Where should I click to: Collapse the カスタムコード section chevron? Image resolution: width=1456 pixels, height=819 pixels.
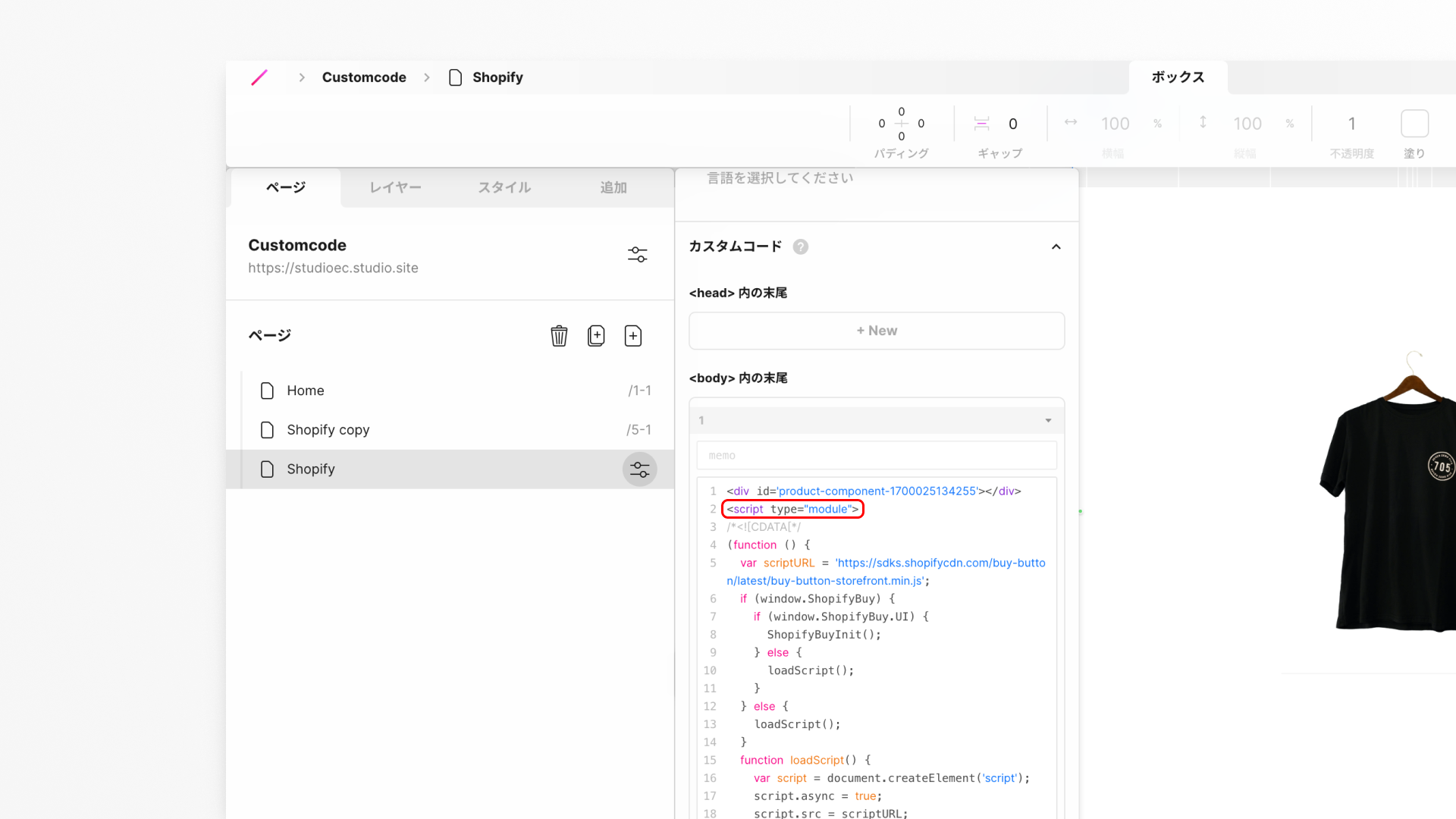(x=1056, y=247)
